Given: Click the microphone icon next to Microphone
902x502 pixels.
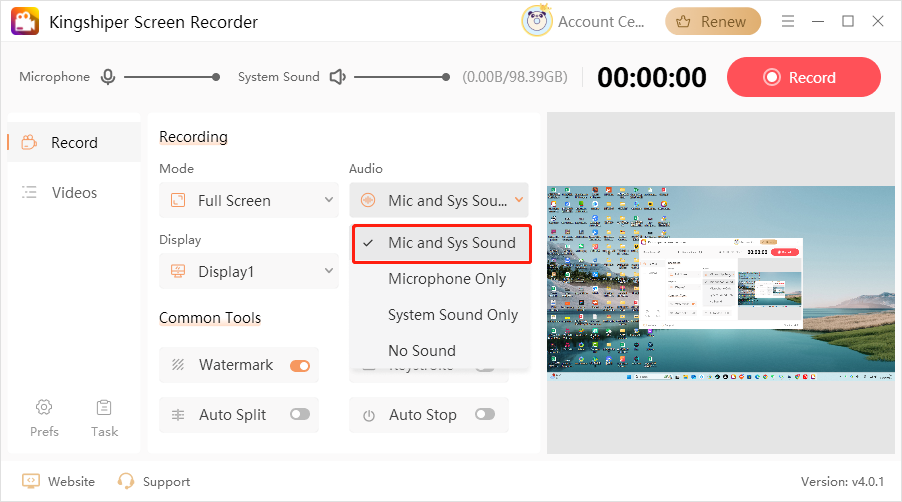Looking at the screenshot, I should 108,76.
